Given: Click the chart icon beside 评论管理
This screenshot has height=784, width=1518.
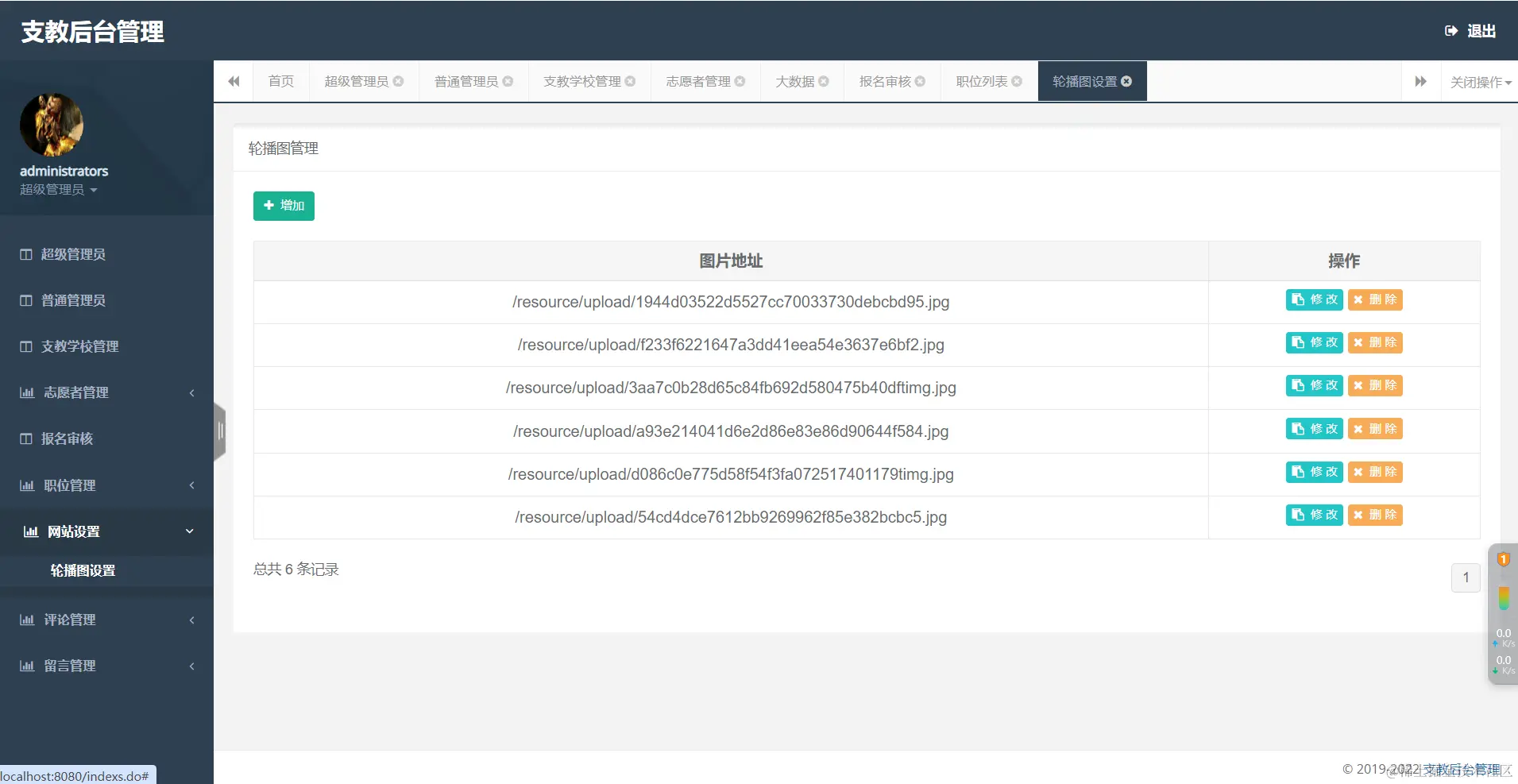Looking at the screenshot, I should pos(27,620).
